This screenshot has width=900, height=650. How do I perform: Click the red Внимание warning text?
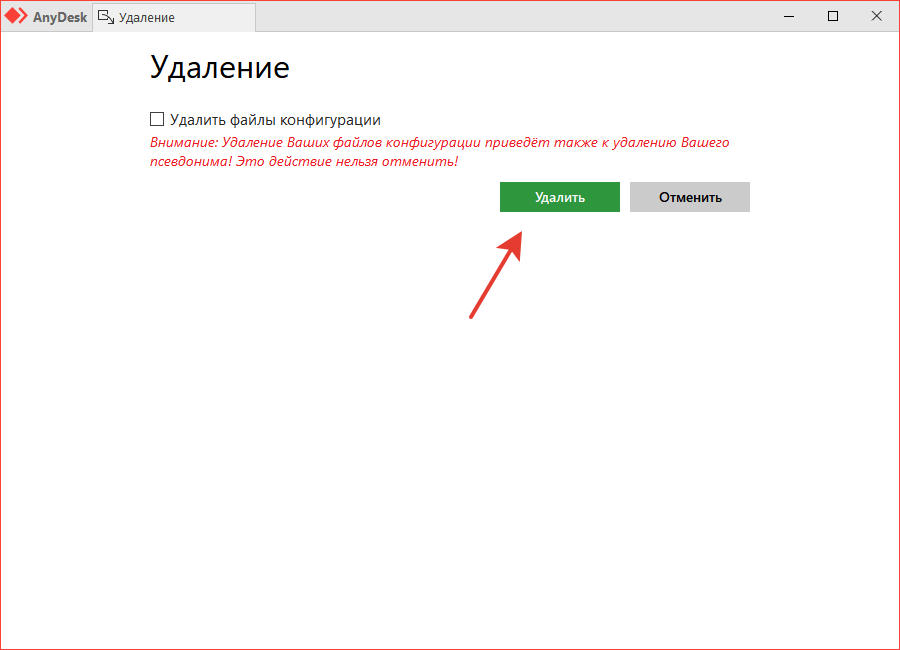tap(440, 152)
